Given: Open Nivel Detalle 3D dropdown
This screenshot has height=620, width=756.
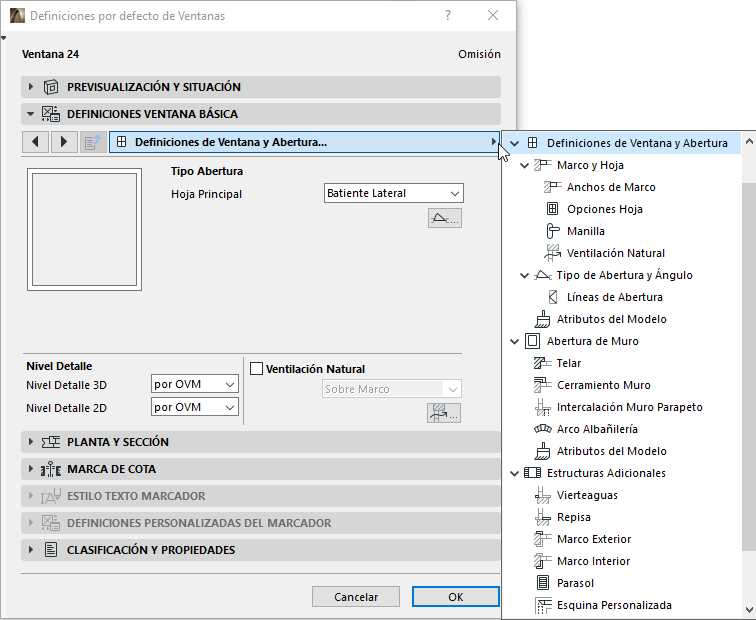Looking at the screenshot, I should (195, 384).
